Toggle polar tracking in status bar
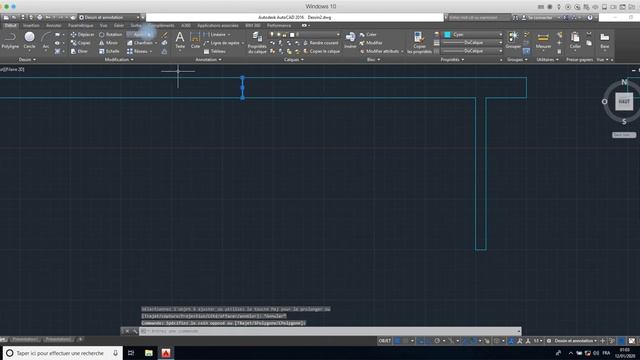This screenshot has height=360, width=640. (x=437, y=341)
